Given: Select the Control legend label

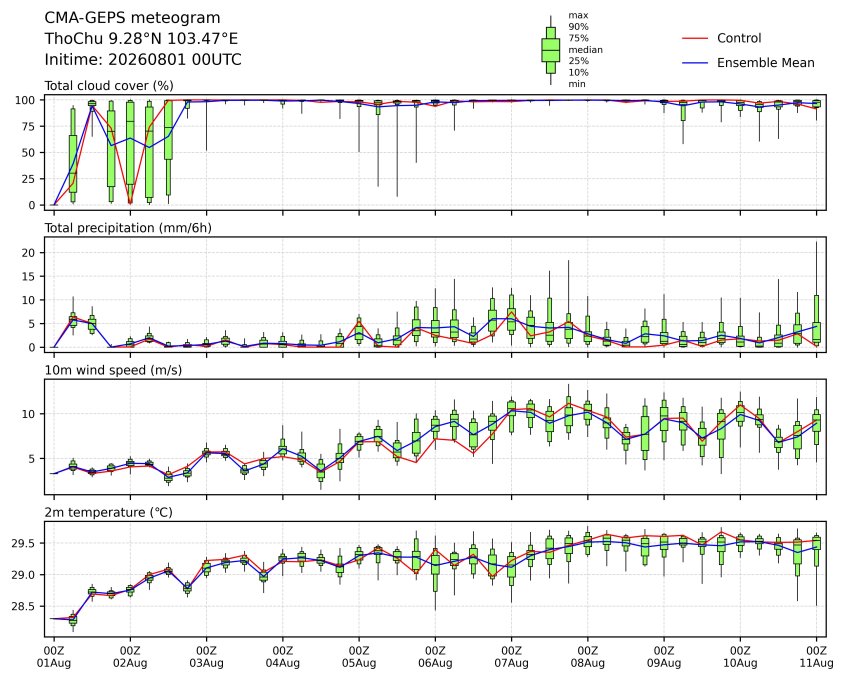Looking at the screenshot, I should 739,38.
